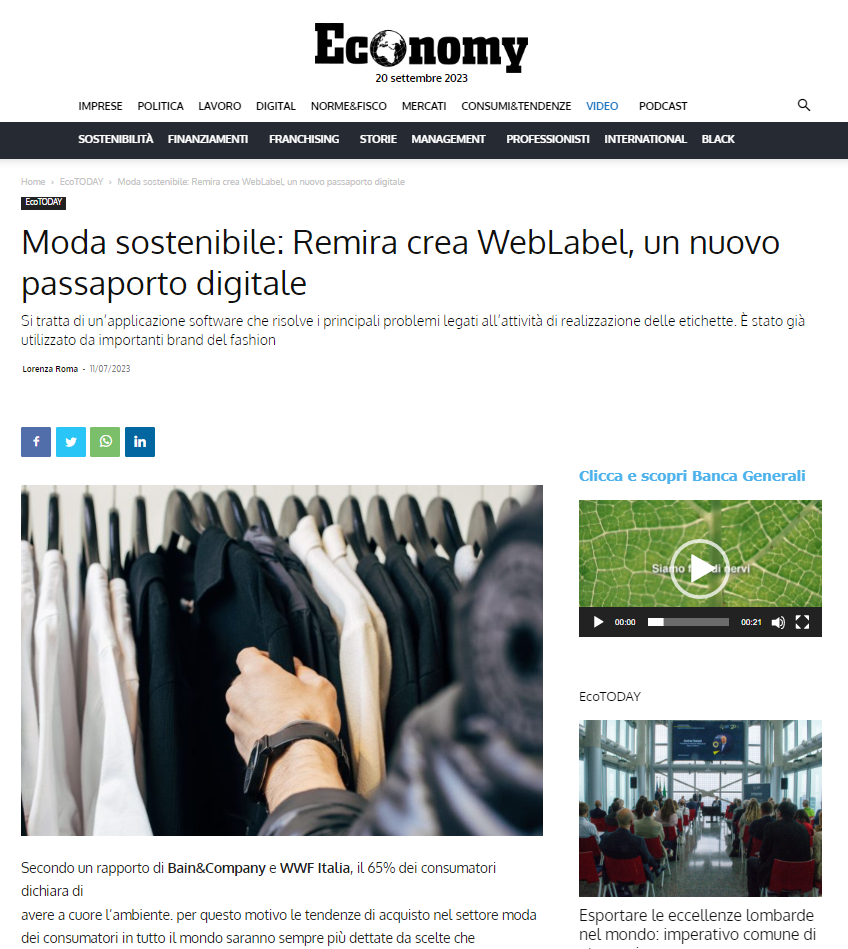Screen dimensions: 848x949
Task: Click the EcoTODAY breadcrumb link
Action: point(81,182)
